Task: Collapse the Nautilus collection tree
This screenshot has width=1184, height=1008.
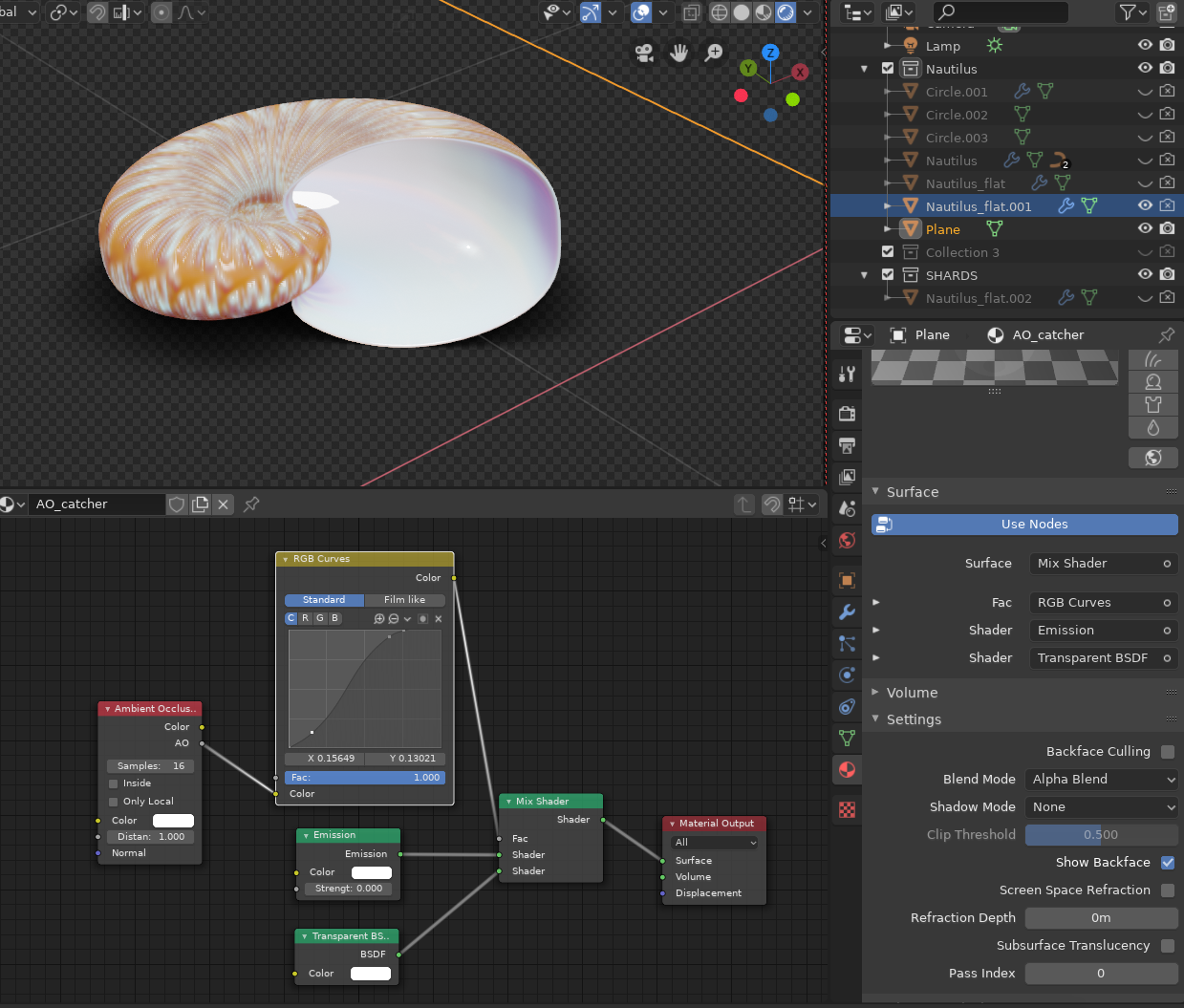Action: tap(865, 69)
